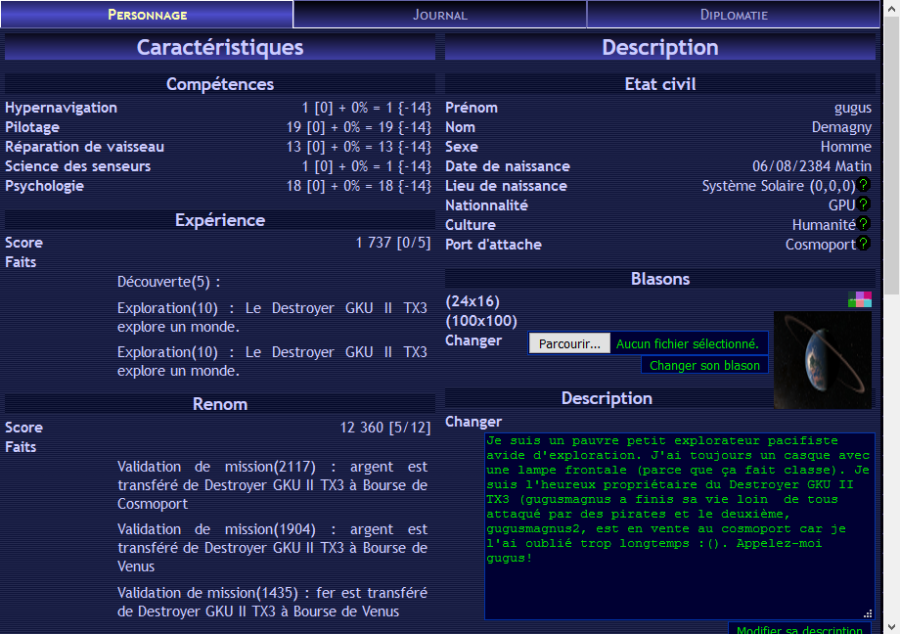Switch to the Personnage tab
The width and height of the screenshot is (900, 634).
point(147,15)
